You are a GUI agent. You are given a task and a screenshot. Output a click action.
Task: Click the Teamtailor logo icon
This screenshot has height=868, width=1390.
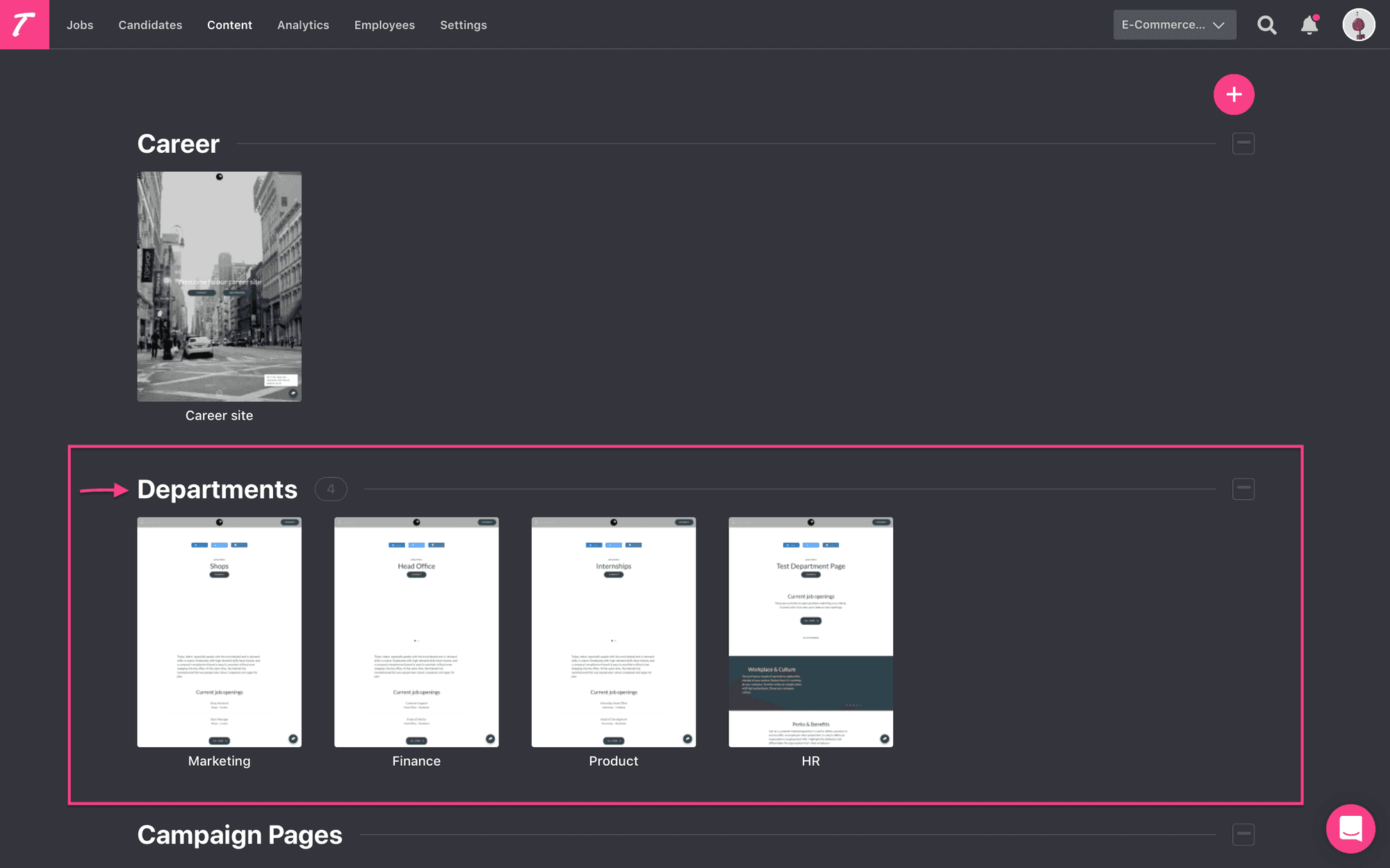[24, 24]
